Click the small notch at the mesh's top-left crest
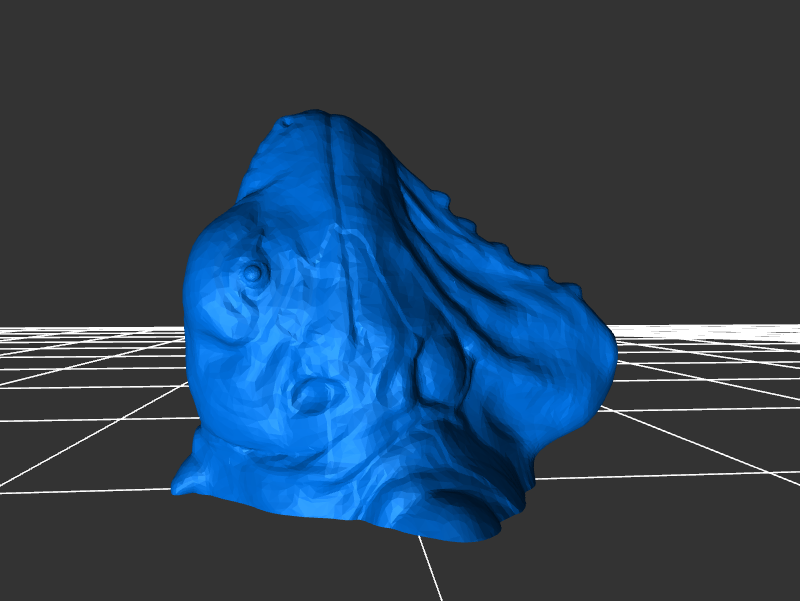The height and width of the screenshot is (601, 800). coord(289,121)
